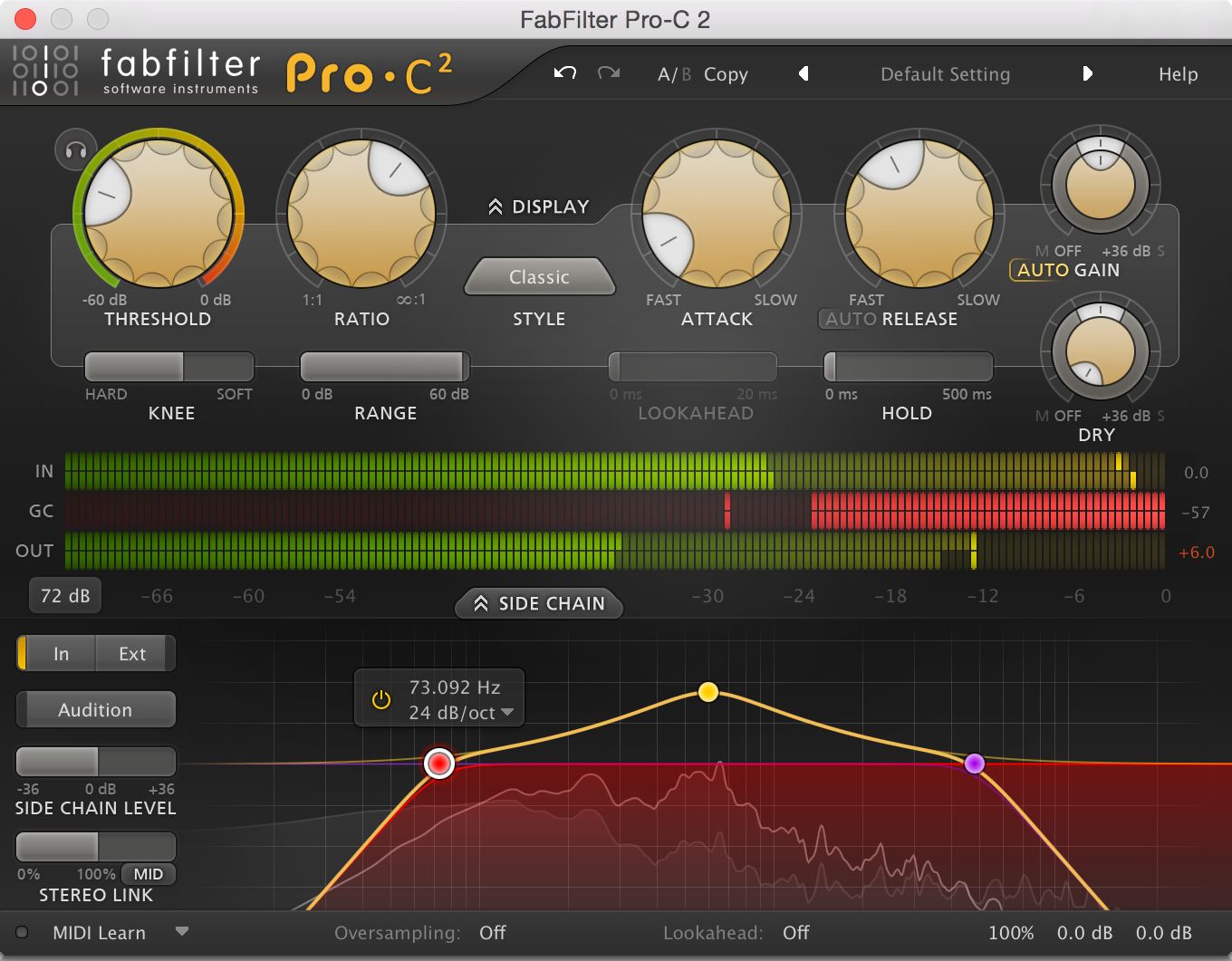
Task: Redo the last change
Action: point(608,73)
